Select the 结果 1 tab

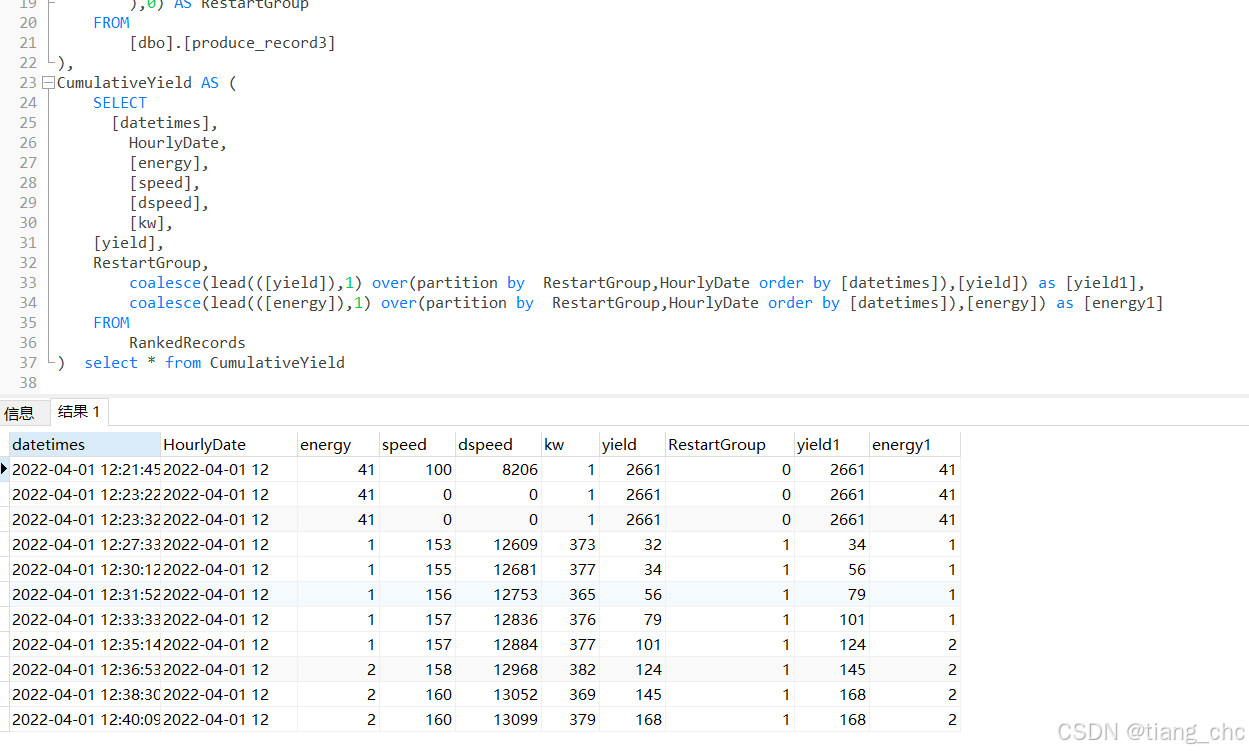[x=79, y=412]
